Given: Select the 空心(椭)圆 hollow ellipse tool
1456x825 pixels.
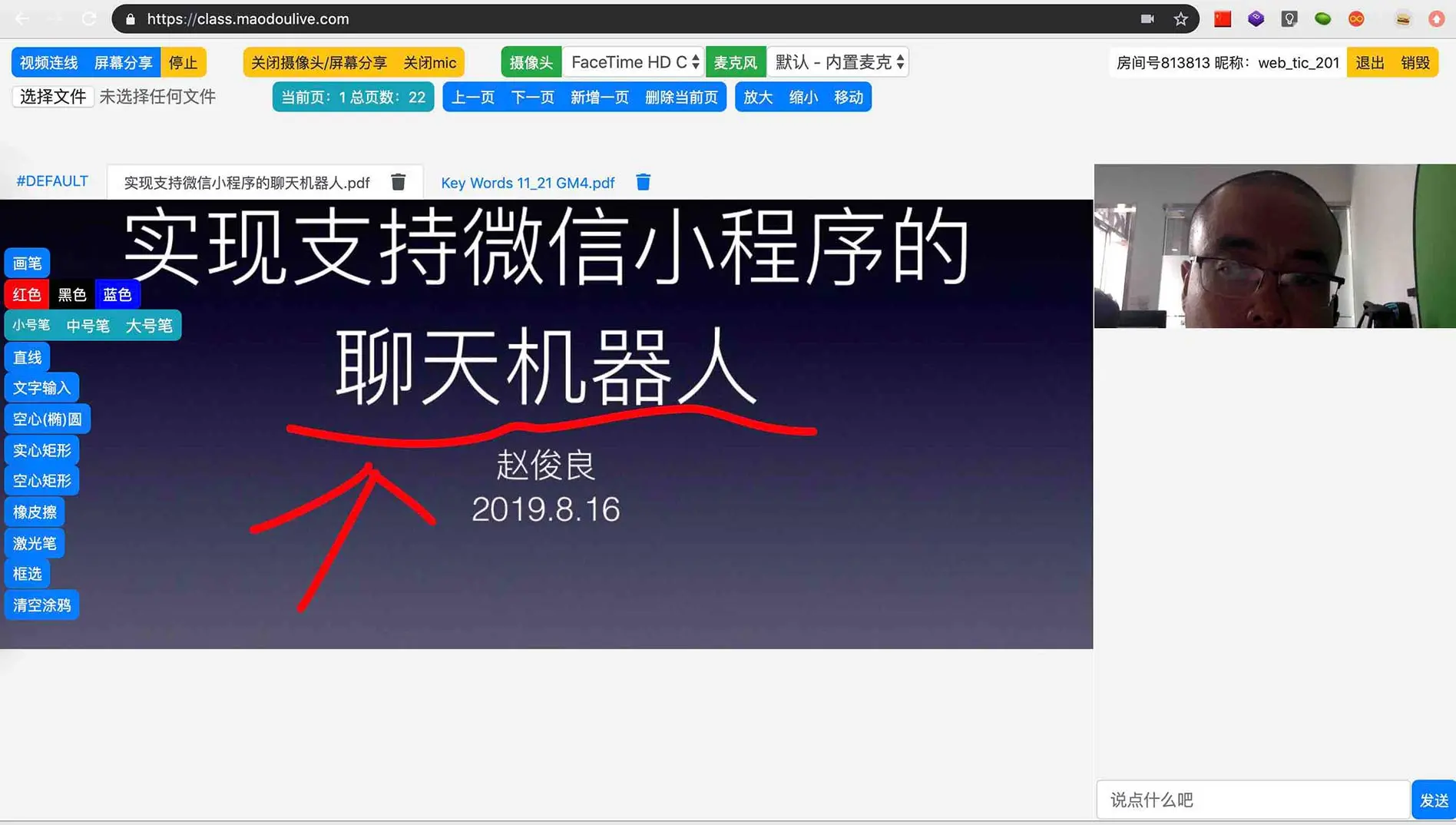Looking at the screenshot, I should 48,419.
